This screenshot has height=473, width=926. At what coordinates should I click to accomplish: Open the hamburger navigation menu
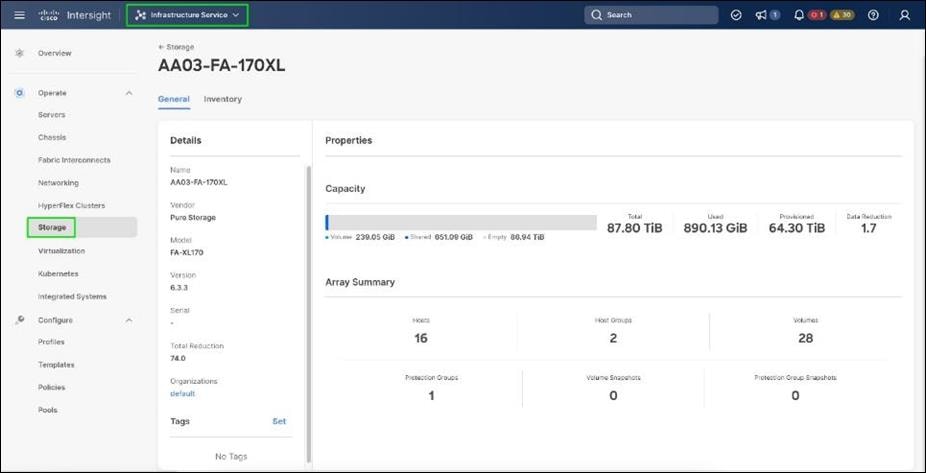pyautogui.click(x=19, y=15)
